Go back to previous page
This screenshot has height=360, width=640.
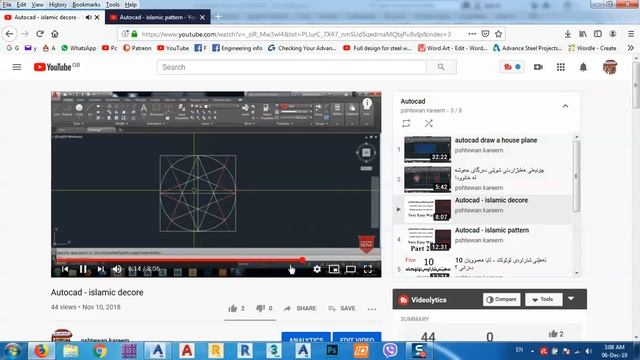coord(10,34)
